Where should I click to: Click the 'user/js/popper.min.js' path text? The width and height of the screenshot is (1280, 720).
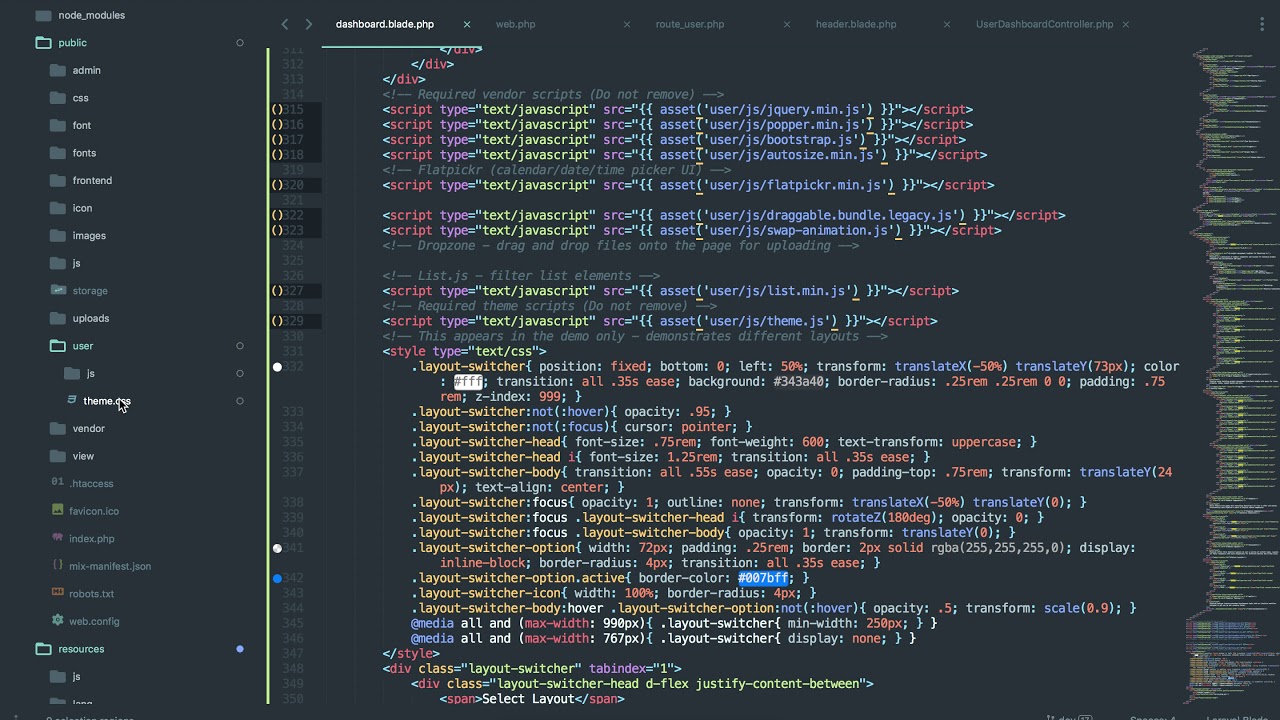784,125
